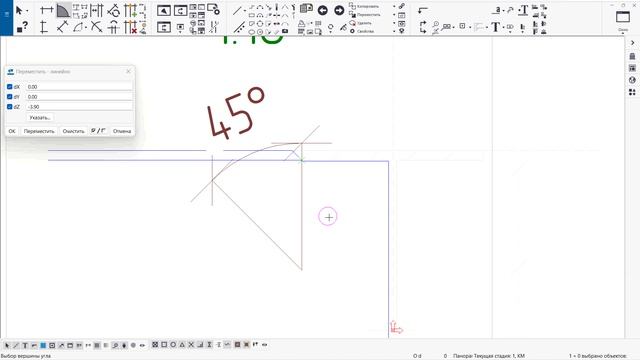
Task: Click the four-squares icon on right sidebar
Action: (x=632, y=92)
